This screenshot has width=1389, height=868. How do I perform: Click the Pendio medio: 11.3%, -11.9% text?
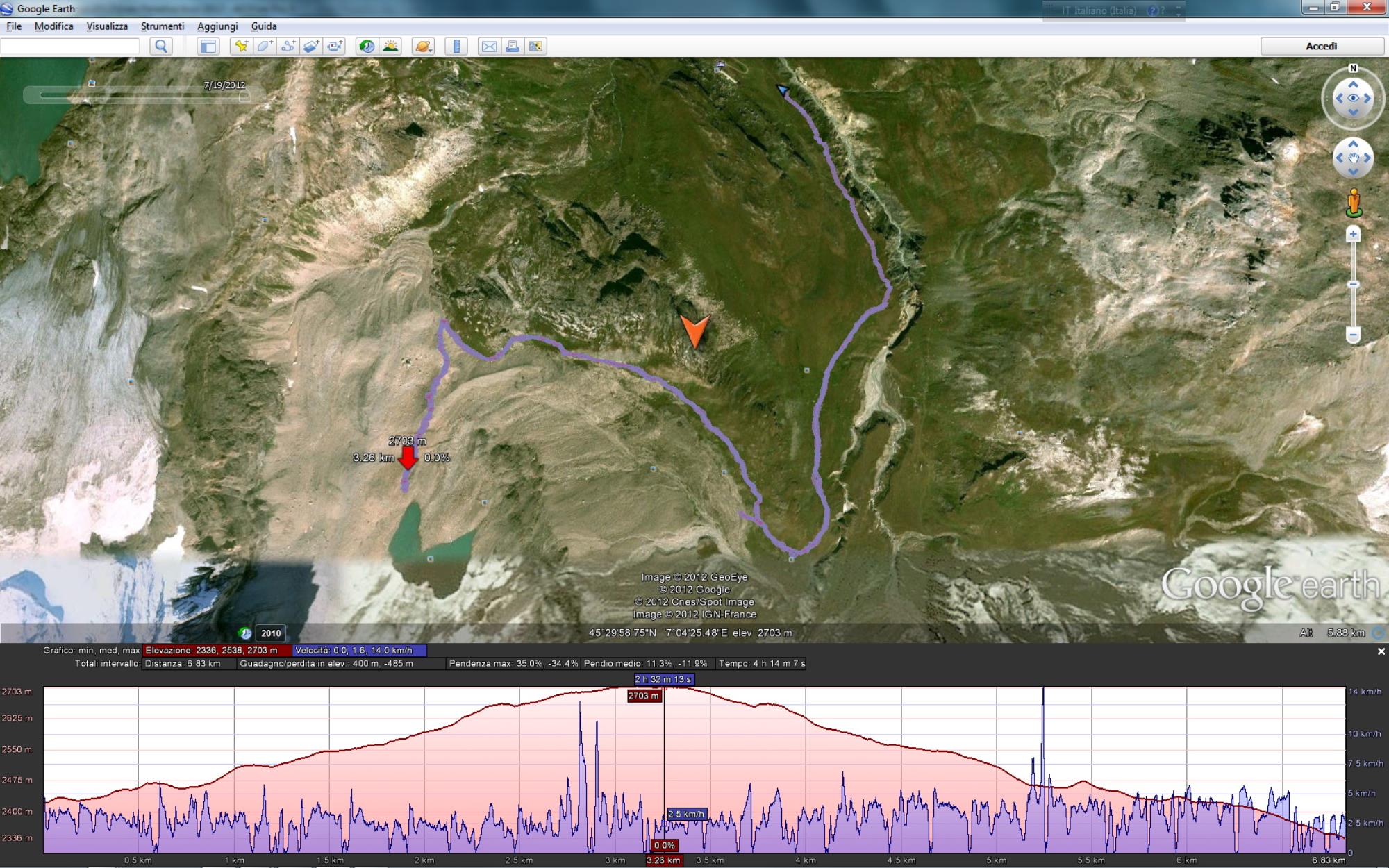tap(646, 664)
